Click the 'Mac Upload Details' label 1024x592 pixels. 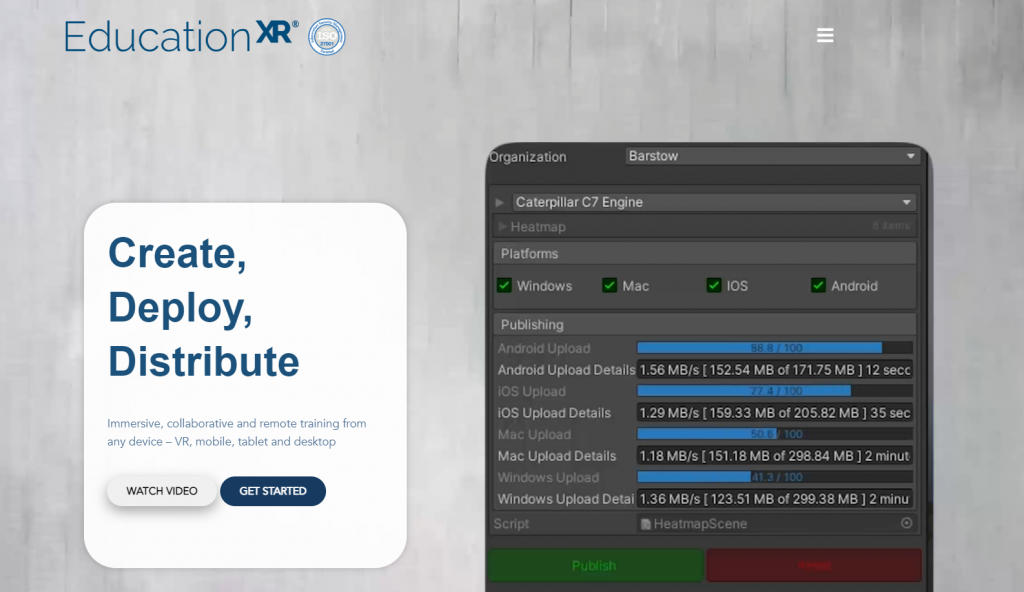tap(557, 456)
